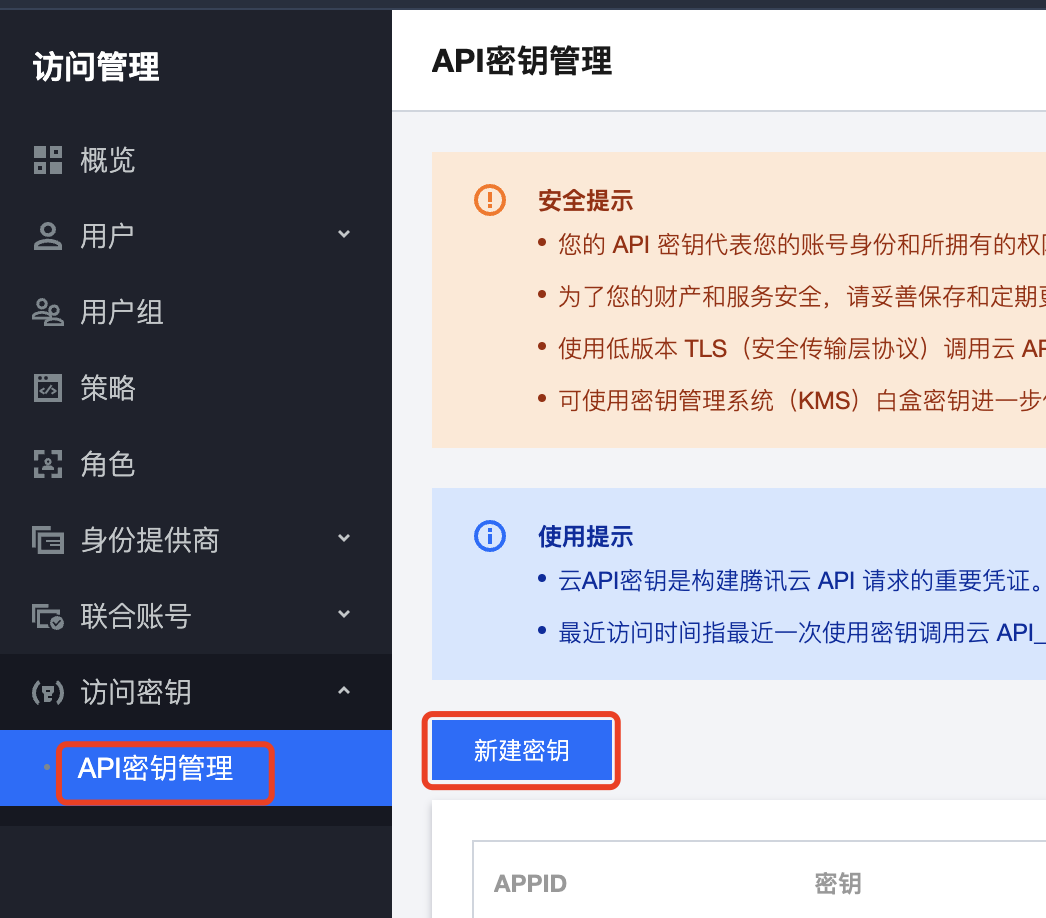This screenshot has width=1046, height=918.
Task: Open the API密钥管理 sidebar item
Action: tap(156, 768)
